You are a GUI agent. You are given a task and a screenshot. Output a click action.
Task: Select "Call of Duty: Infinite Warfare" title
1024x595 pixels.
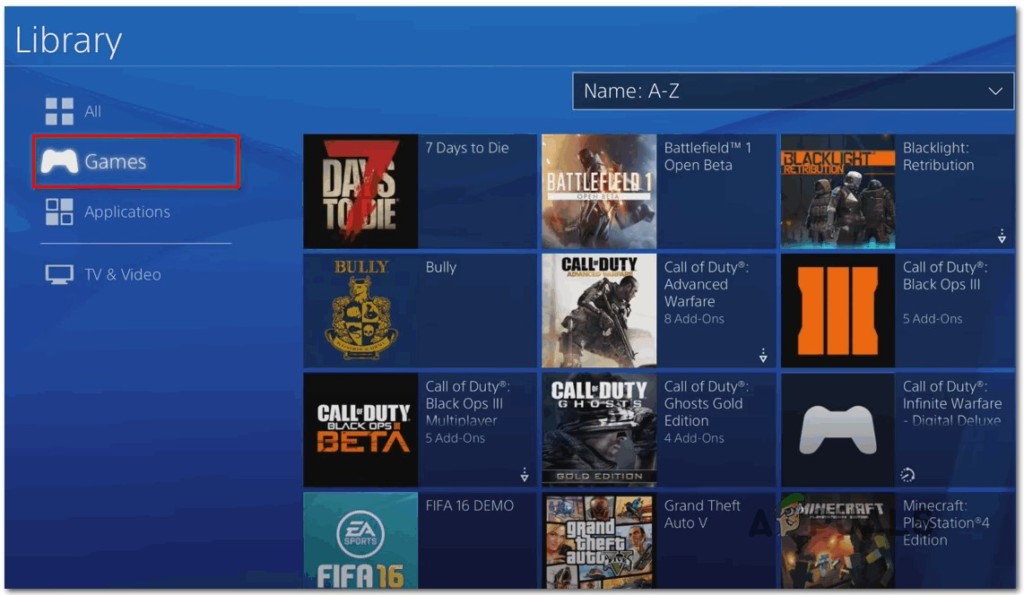click(x=952, y=404)
